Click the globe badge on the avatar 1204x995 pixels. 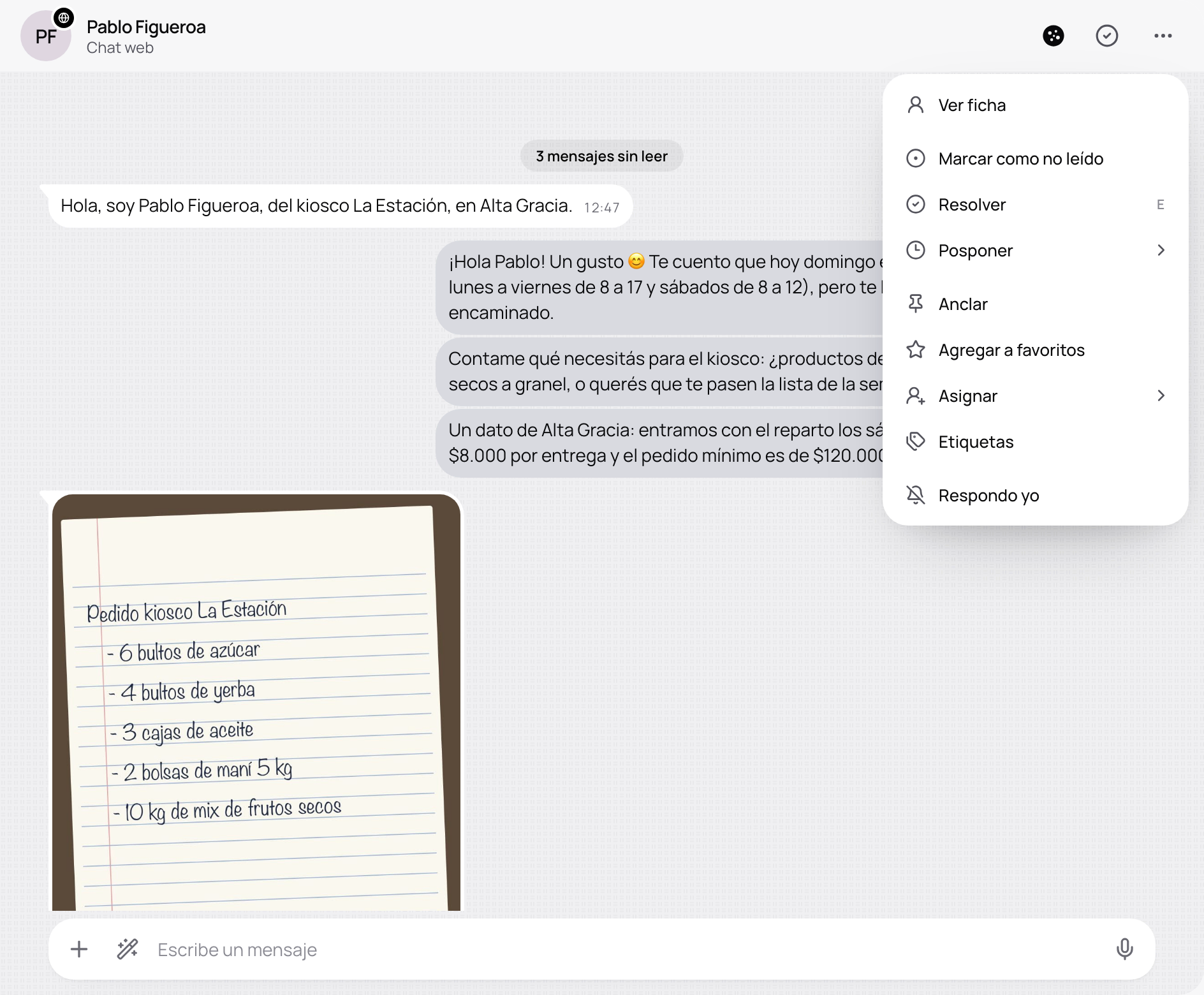pyautogui.click(x=64, y=18)
